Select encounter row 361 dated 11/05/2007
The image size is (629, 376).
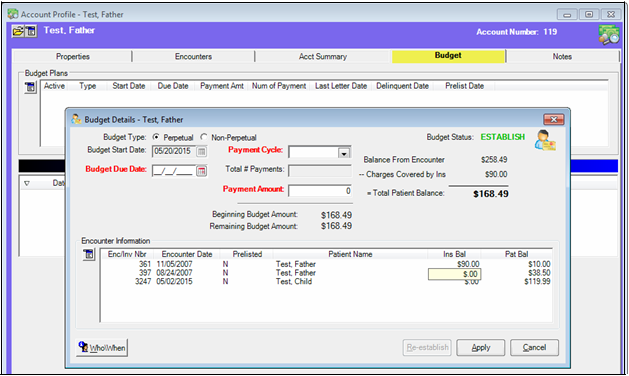(326, 264)
